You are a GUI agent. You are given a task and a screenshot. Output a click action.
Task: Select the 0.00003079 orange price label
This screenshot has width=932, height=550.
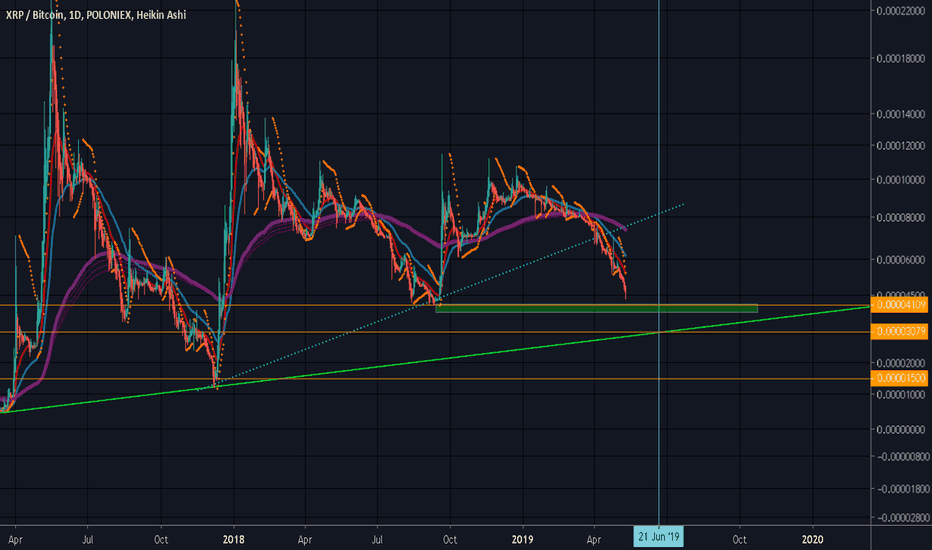(899, 331)
